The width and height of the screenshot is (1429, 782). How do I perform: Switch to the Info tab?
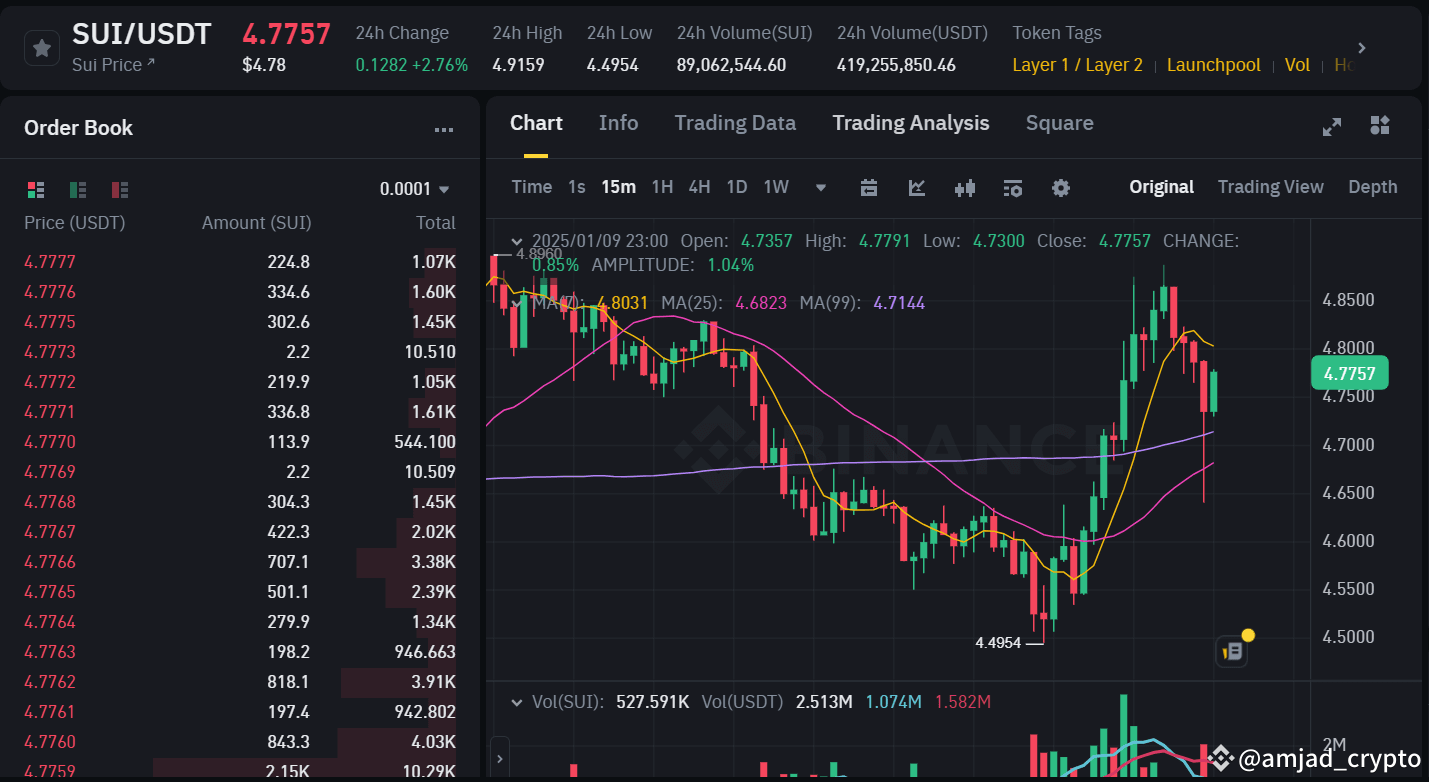click(618, 123)
